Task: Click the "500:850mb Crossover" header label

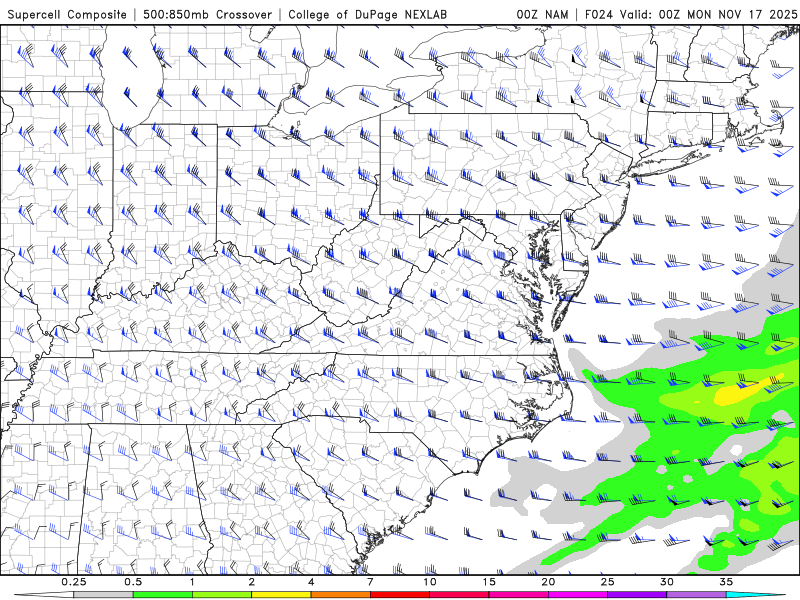Action: [208, 14]
